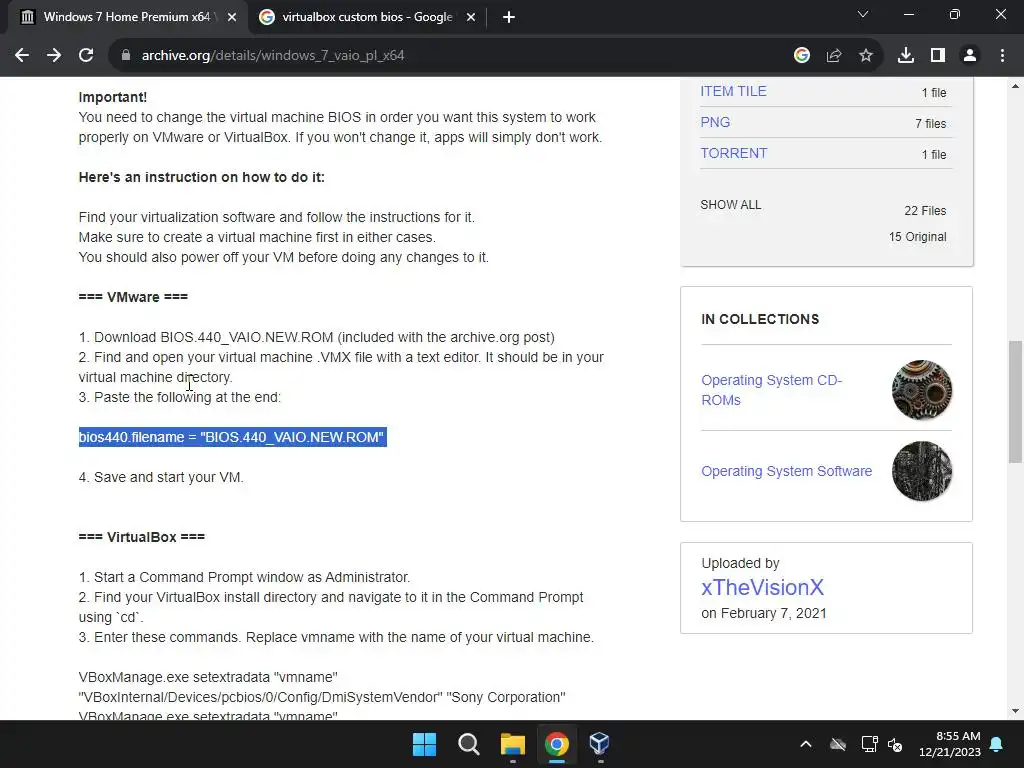Image resolution: width=1024 pixels, height=768 pixels.
Task: Click the muted volume tray icon
Action: [x=895, y=744]
